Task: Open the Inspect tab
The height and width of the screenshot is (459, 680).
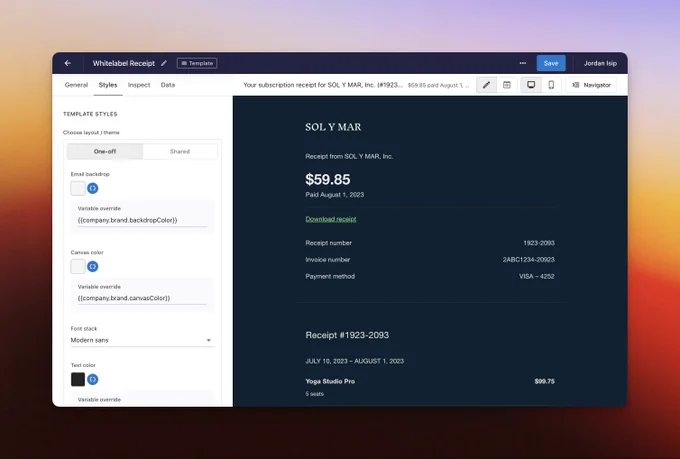Action: pyautogui.click(x=139, y=85)
